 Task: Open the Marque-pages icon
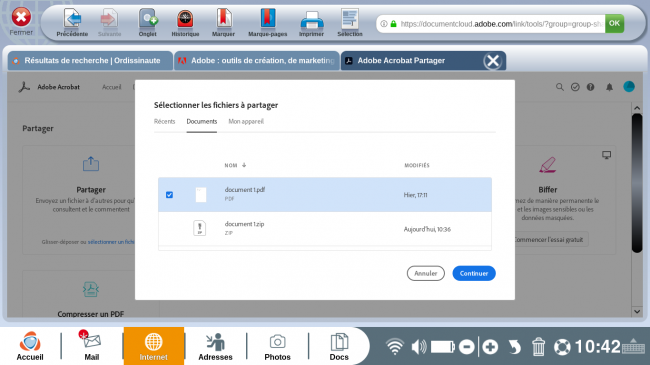click(268, 19)
